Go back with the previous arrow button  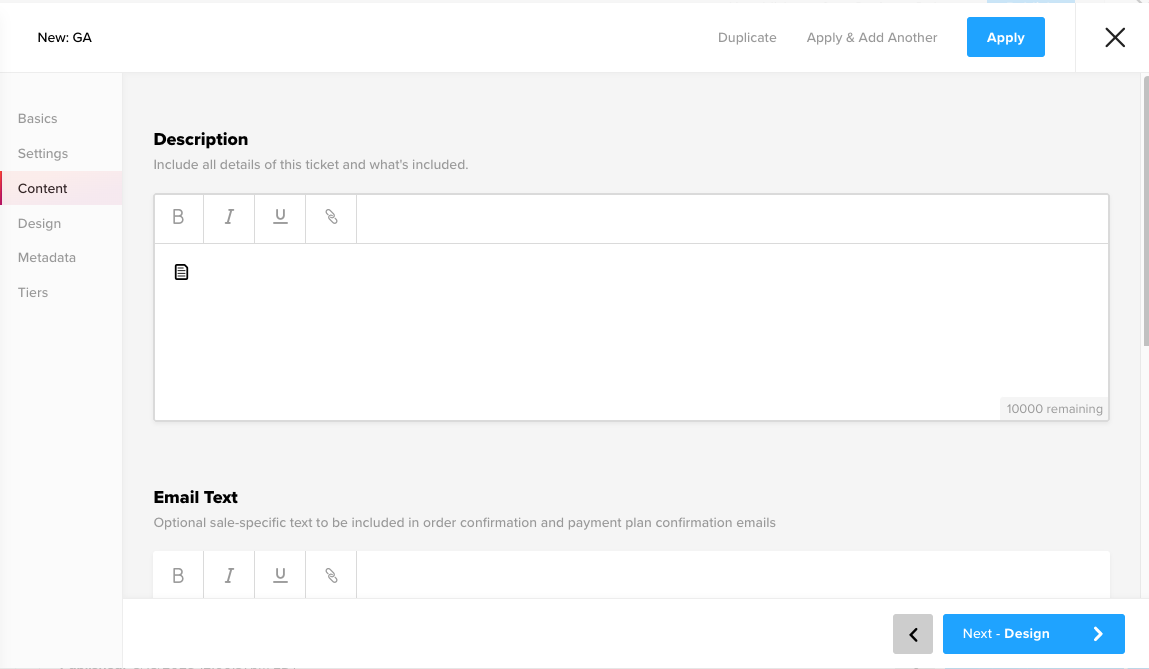pyautogui.click(x=912, y=634)
